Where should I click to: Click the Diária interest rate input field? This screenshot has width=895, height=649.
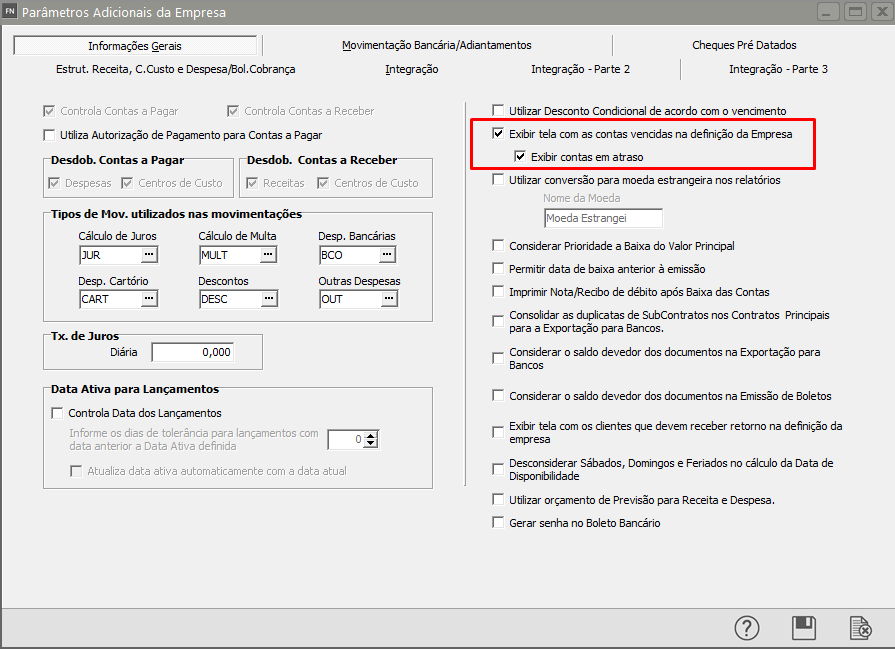tap(192, 352)
